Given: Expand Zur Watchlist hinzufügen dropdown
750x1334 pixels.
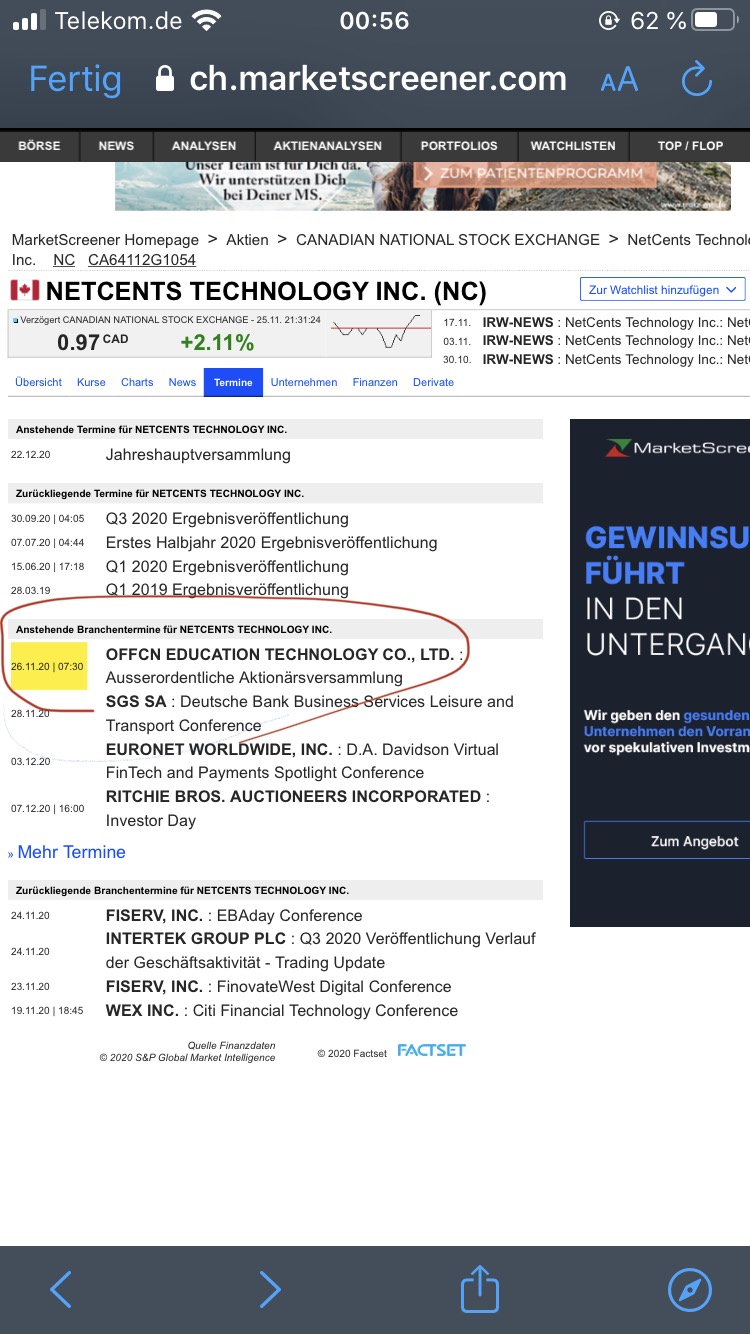Looking at the screenshot, I should [x=662, y=290].
